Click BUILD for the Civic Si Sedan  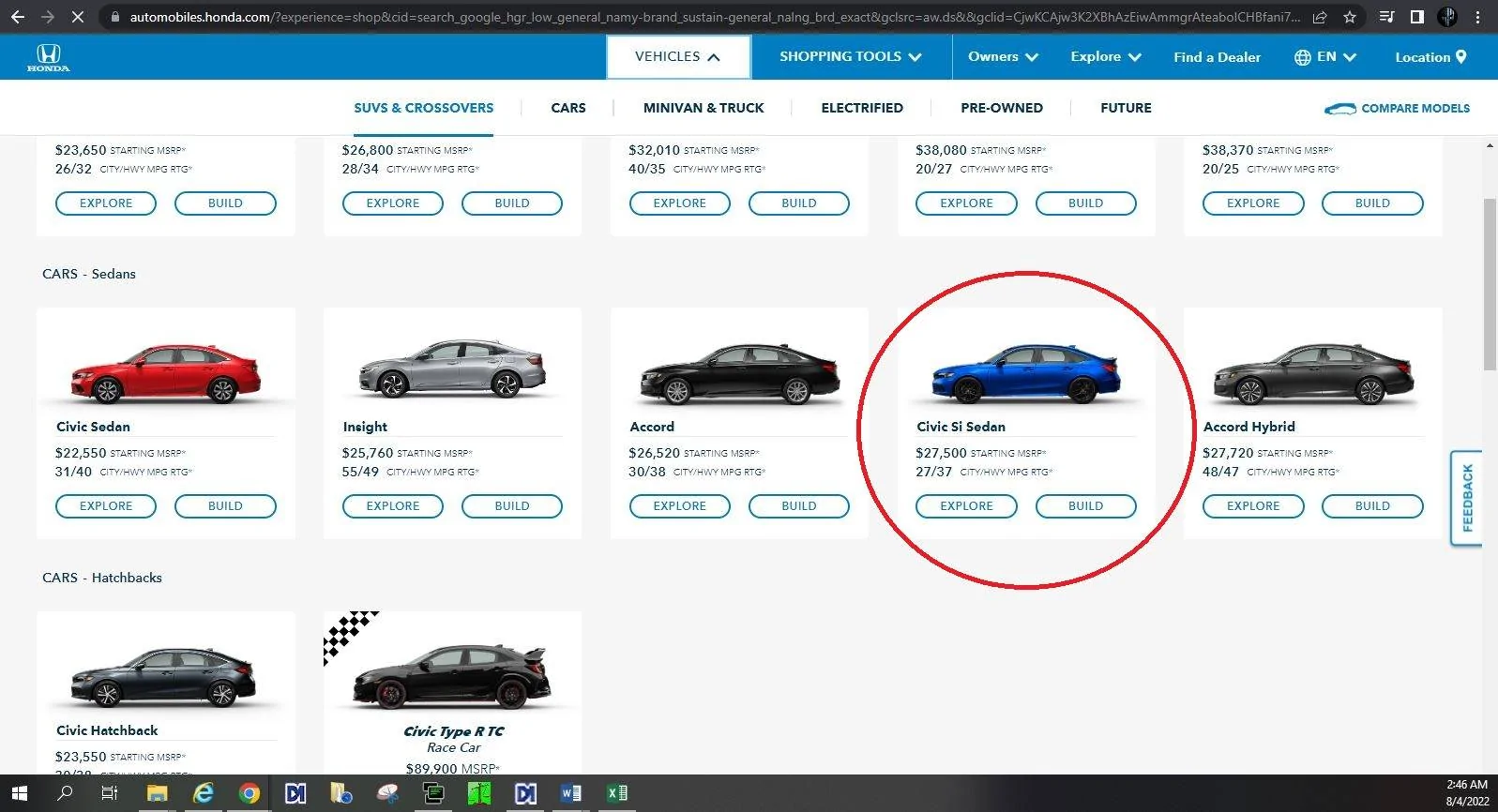click(1086, 506)
